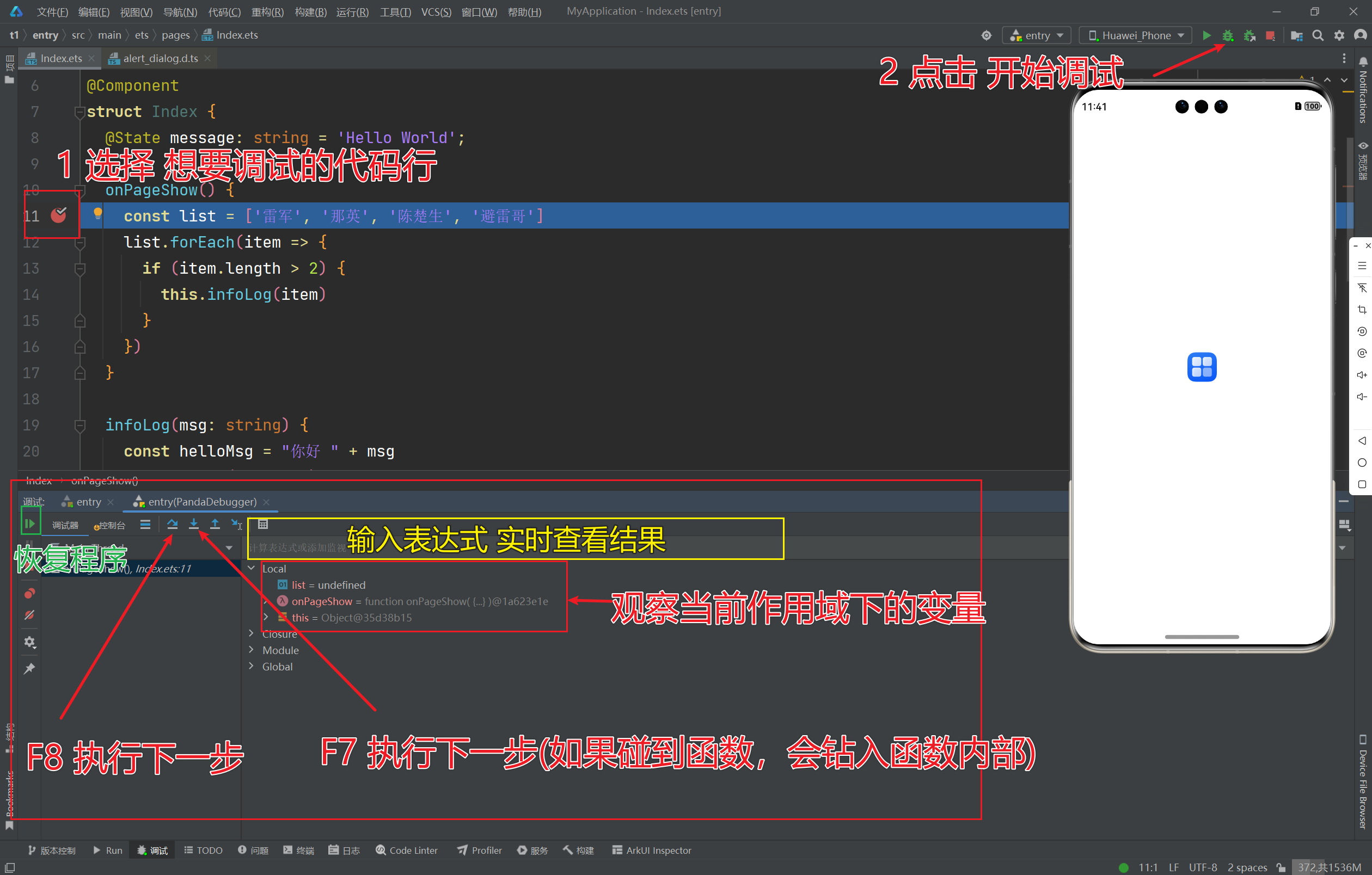Expand the Global node in variables view

click(x=250, y=666)
